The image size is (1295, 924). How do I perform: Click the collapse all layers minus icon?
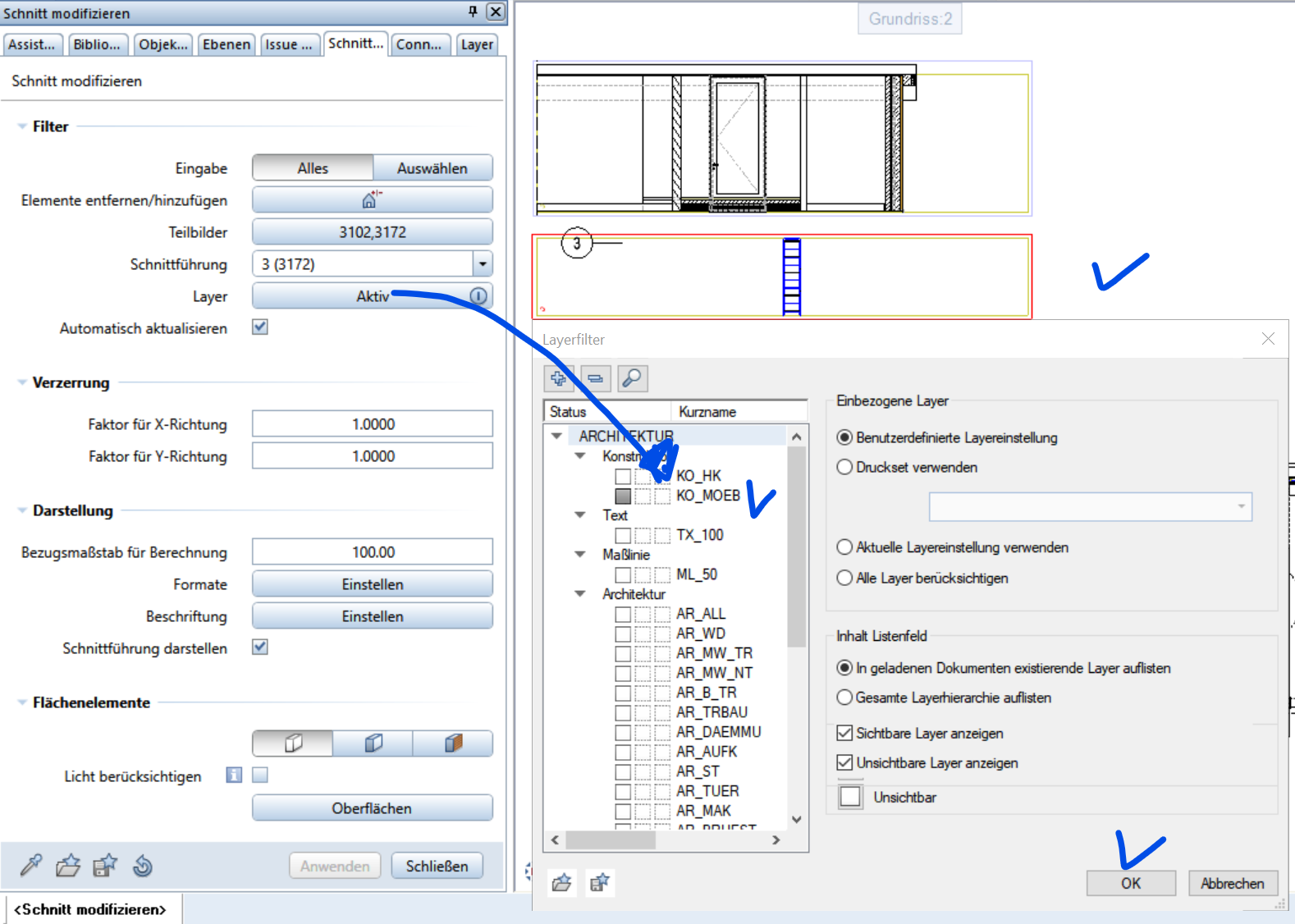[596, 378]
